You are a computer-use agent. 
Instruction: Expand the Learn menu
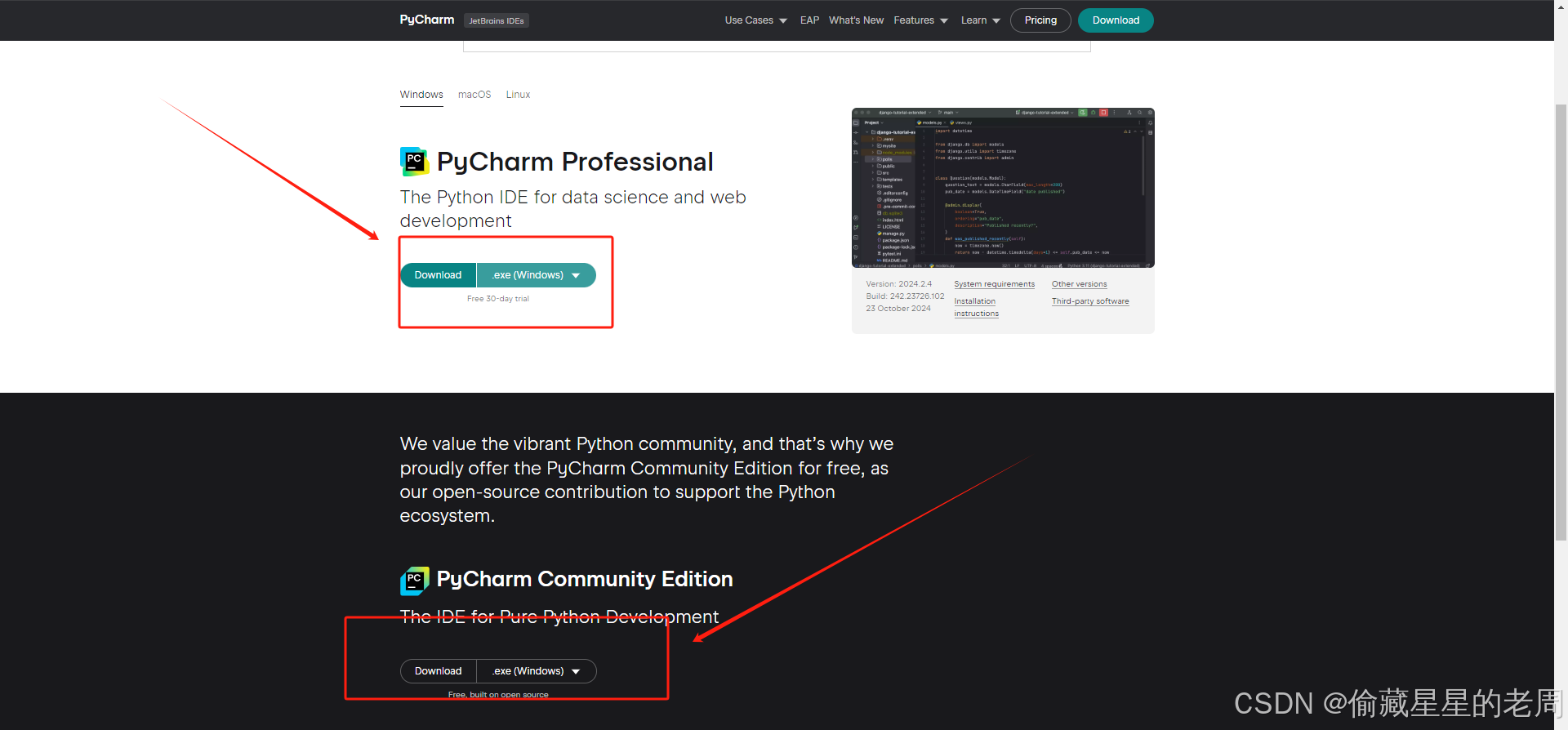[x=980, y=20]
